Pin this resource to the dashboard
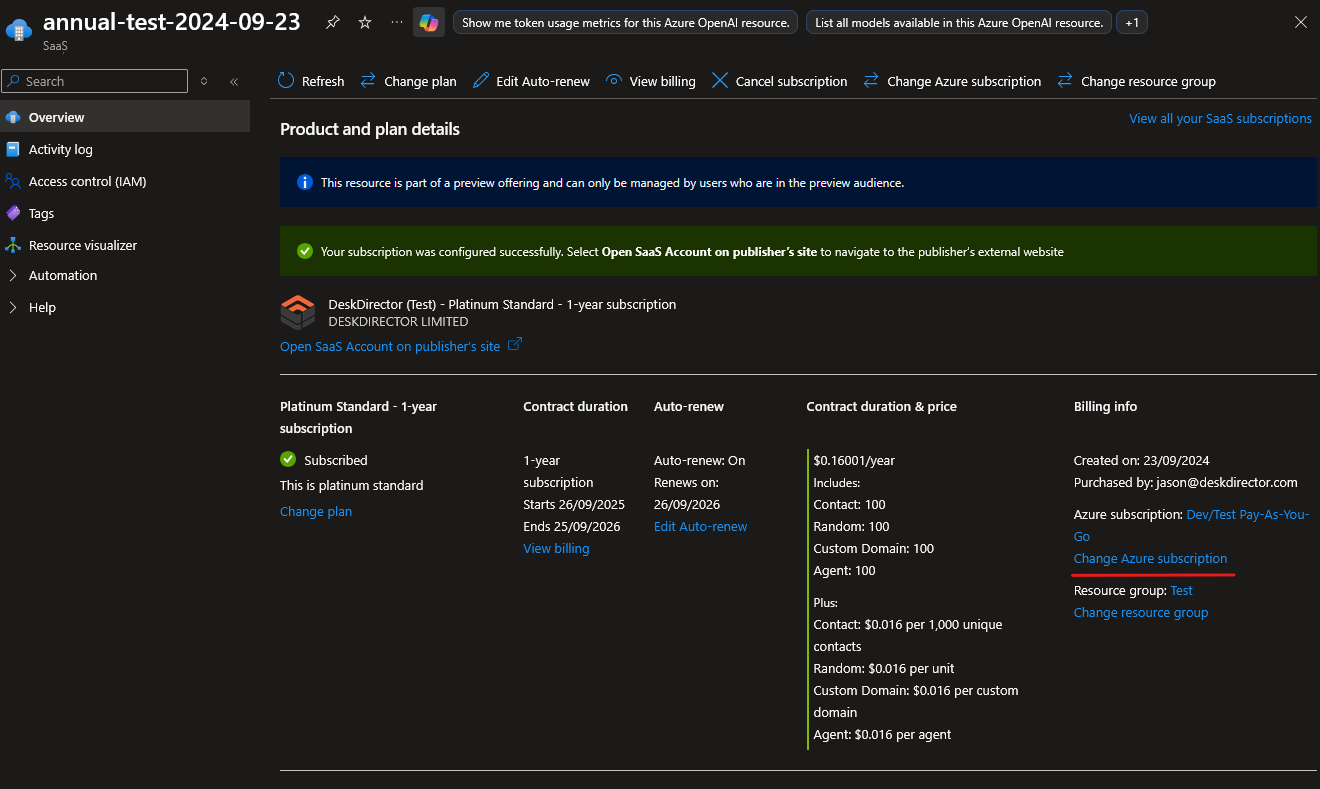This screenshot has width=1320, height=789. (x=333, y=22)
